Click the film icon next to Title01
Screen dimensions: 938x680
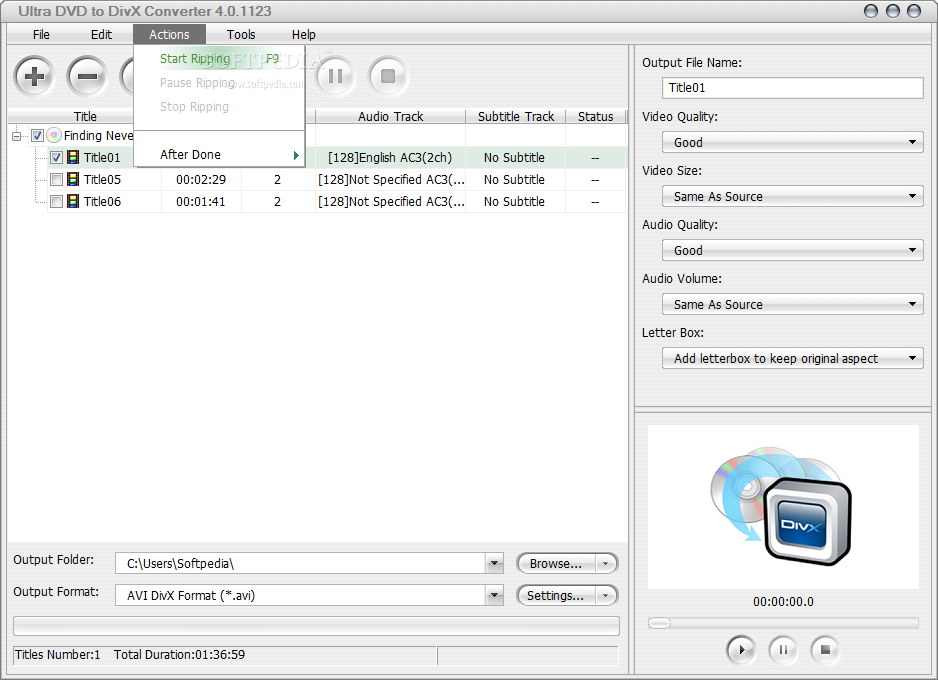(73, 157)
